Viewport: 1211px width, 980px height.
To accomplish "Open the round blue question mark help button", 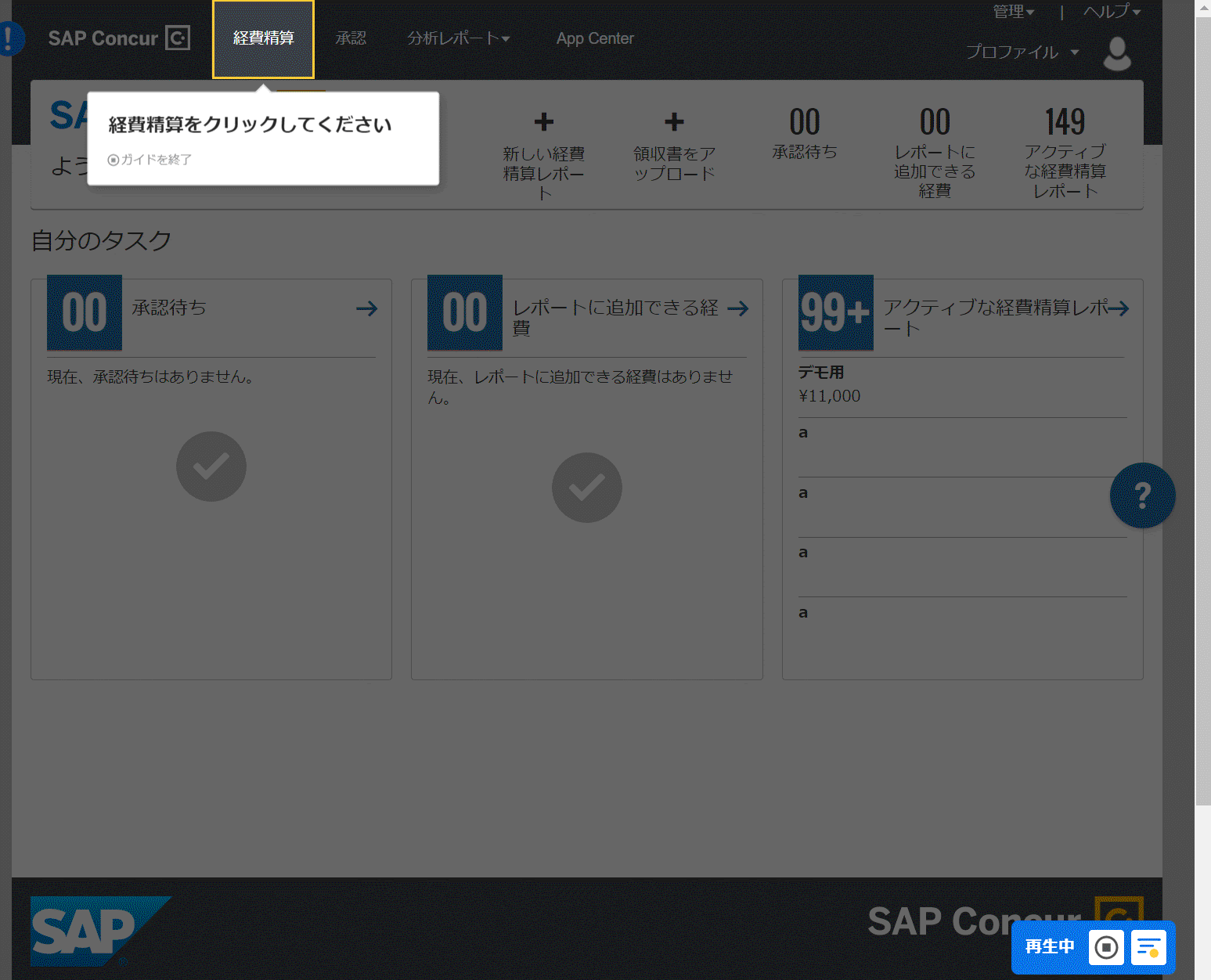I will [1142, 495].
